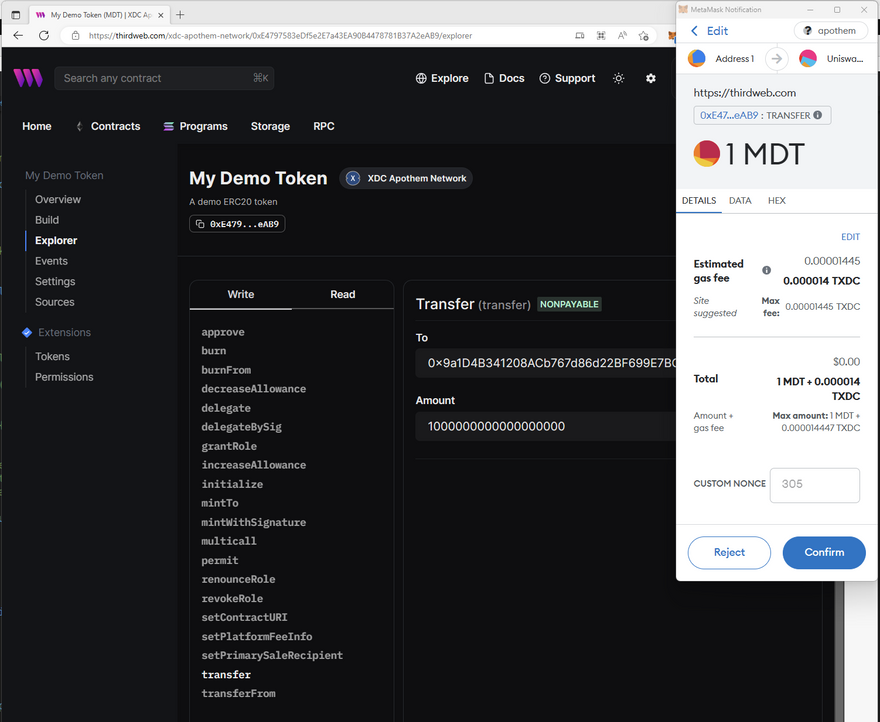Click the thirdweb logo icon
Screen dimensions: 880x722
(28, 78)
